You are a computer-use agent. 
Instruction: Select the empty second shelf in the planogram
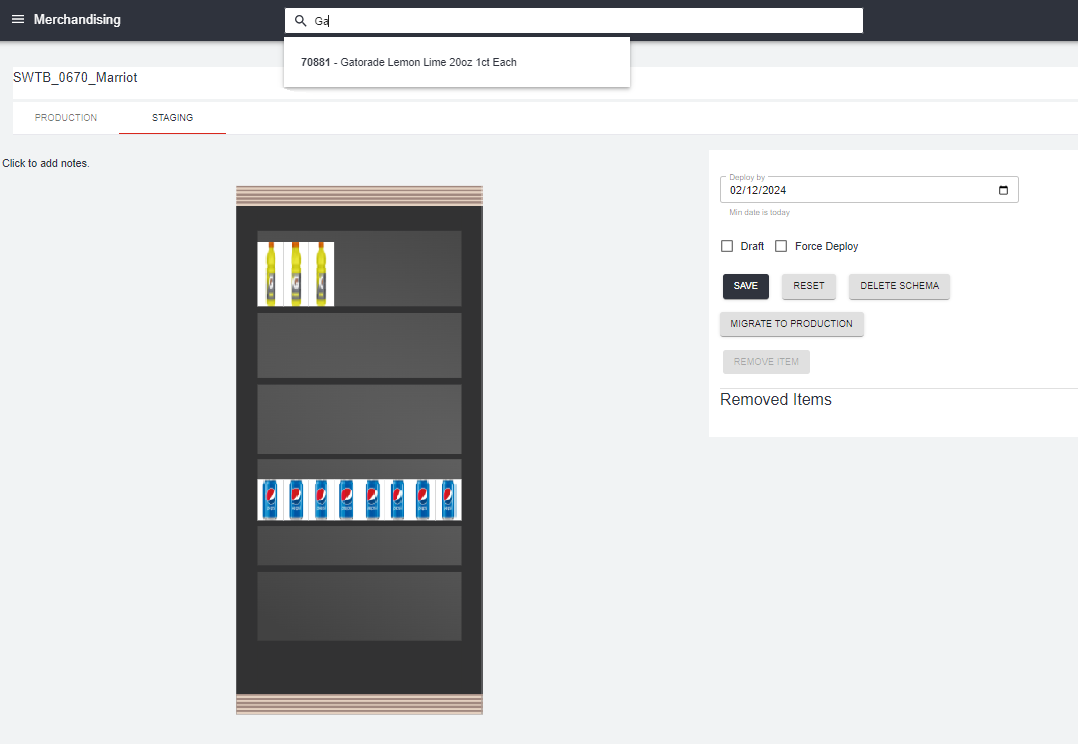pyautogui.click(x=359, y=346)
